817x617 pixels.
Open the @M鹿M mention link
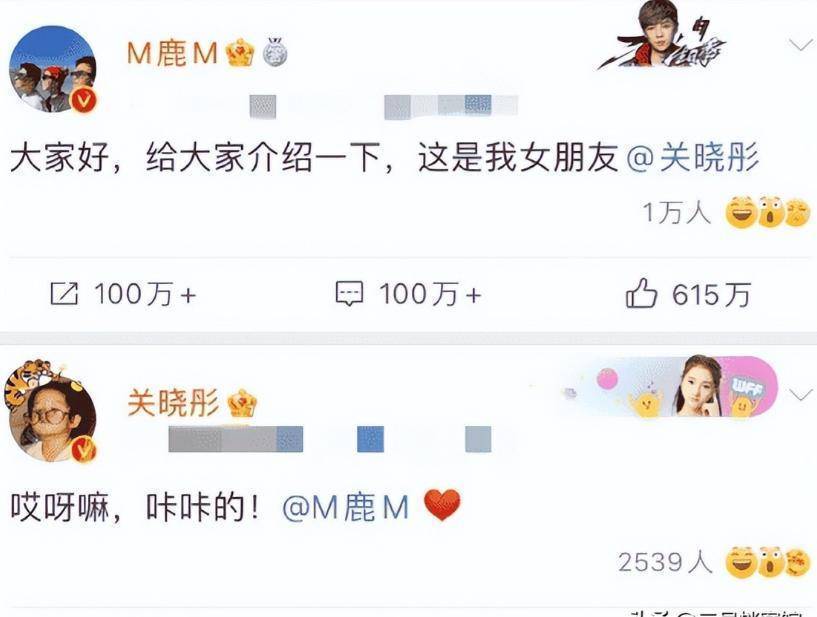point(345,508)
